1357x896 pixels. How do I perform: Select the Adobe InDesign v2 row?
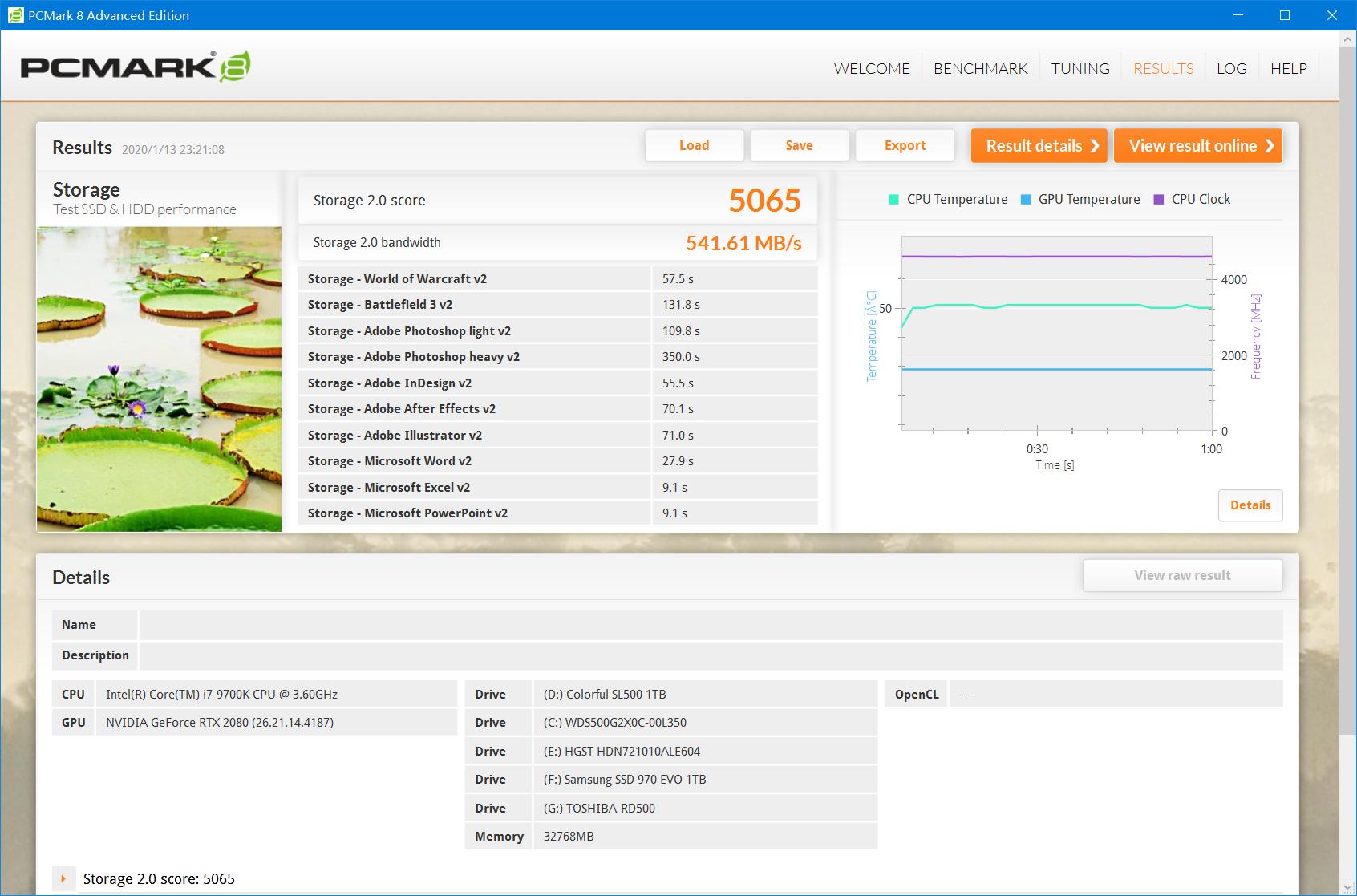(x=557, y=383)
